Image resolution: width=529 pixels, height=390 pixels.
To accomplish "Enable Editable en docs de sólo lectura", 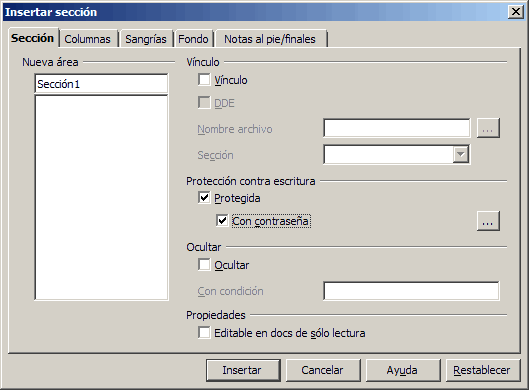I will click(x=204, y=333).
